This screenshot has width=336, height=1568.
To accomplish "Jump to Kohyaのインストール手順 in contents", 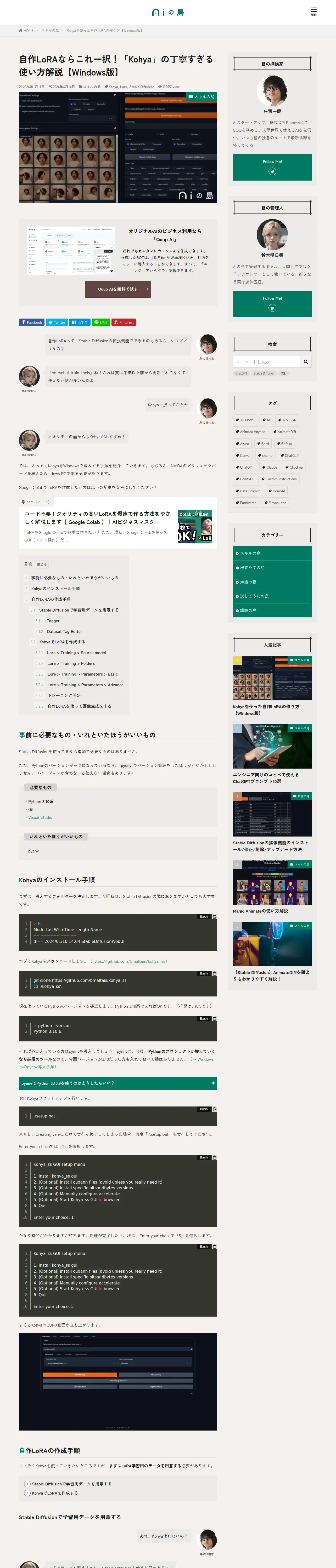I will click(x=55, y=589).
